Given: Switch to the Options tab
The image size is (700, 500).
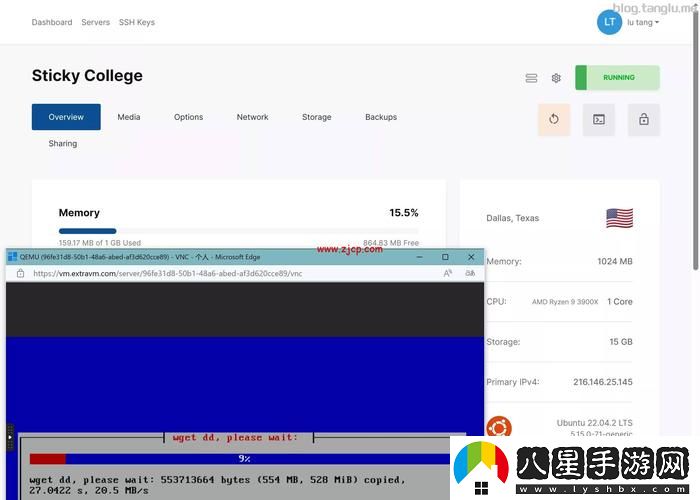Looking at the screenshot, I should click(188, 117).
